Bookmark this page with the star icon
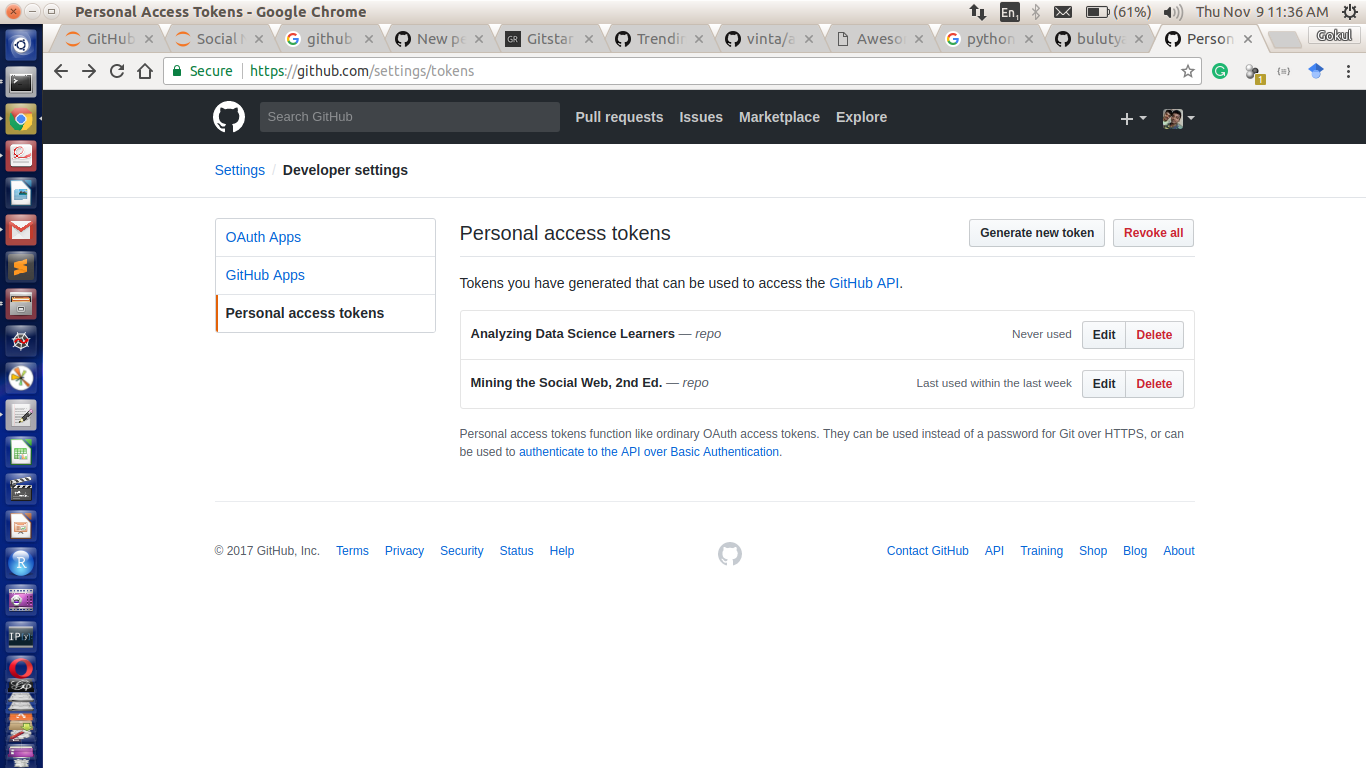Viewport: 1366px width, 768px height. (1188, 71)
